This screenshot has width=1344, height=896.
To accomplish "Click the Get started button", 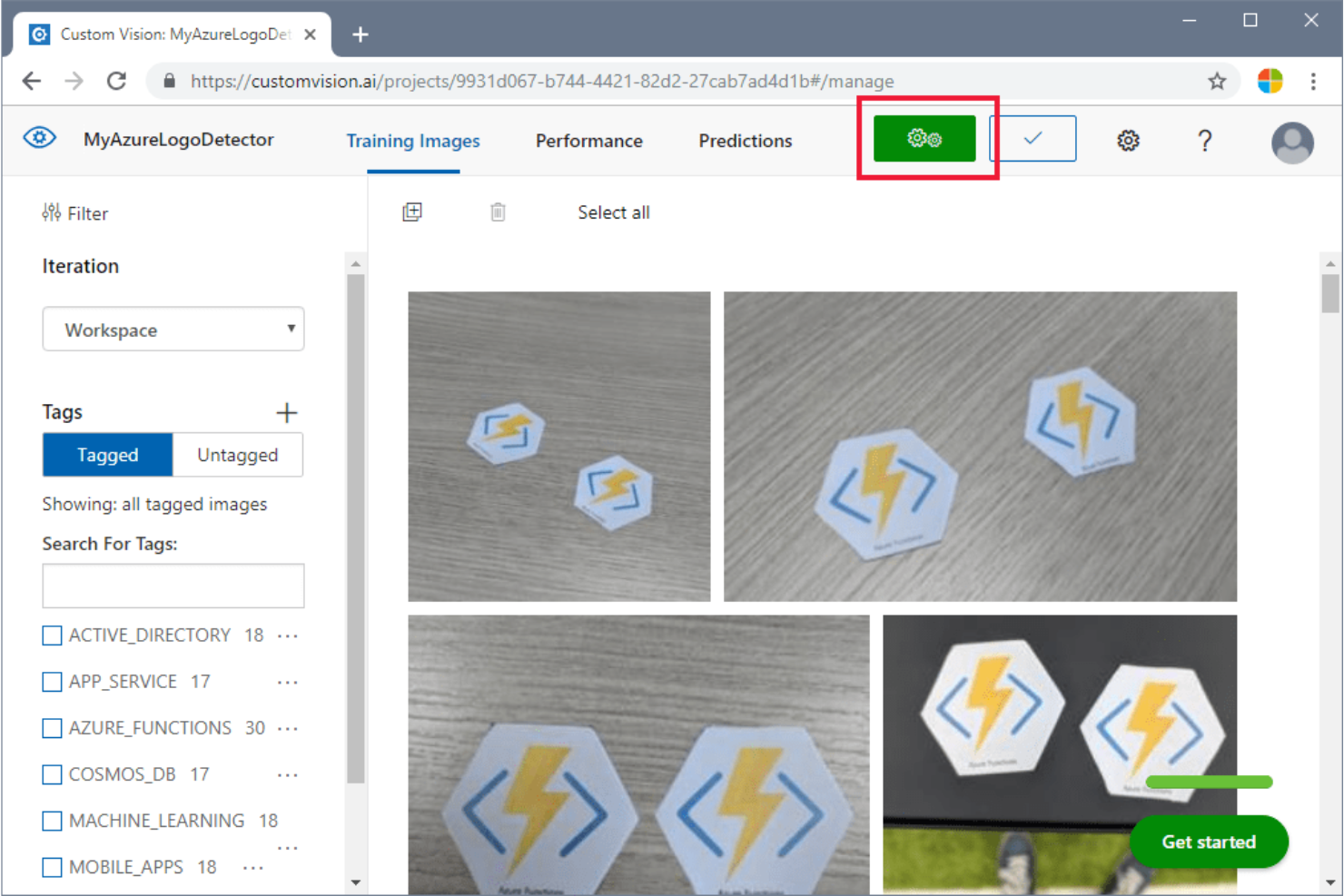I will (1209, 842).
